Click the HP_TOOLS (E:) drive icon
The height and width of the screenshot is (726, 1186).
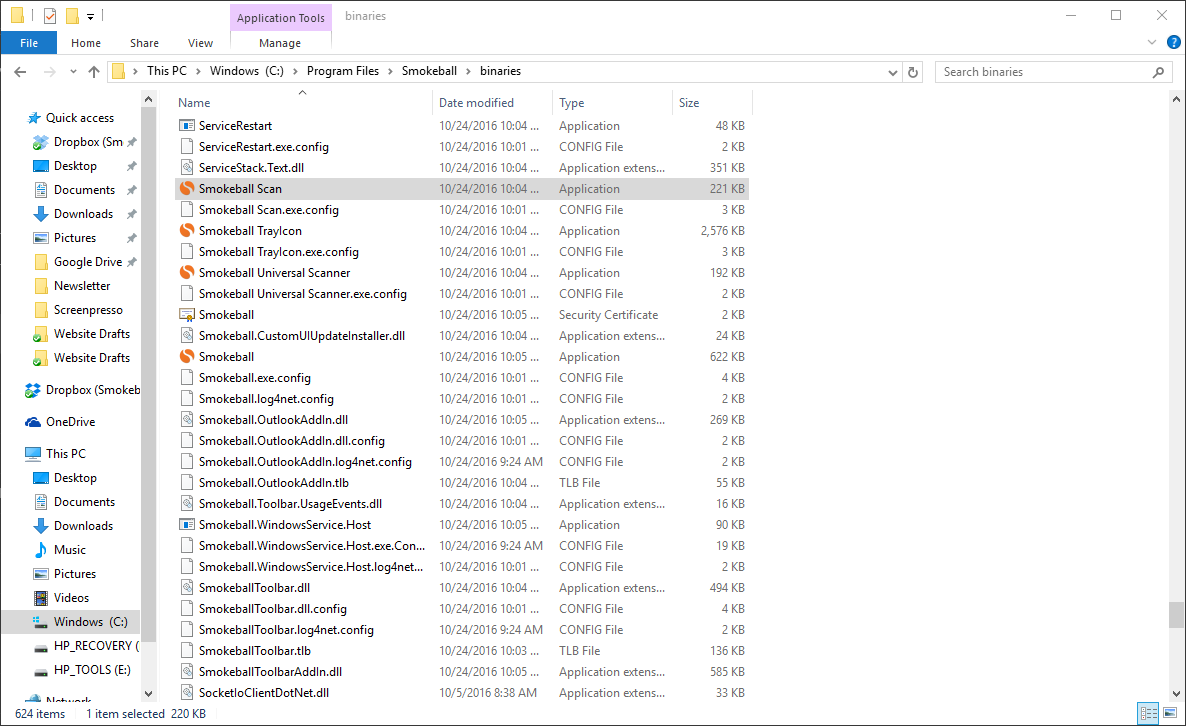click(41, 670)
